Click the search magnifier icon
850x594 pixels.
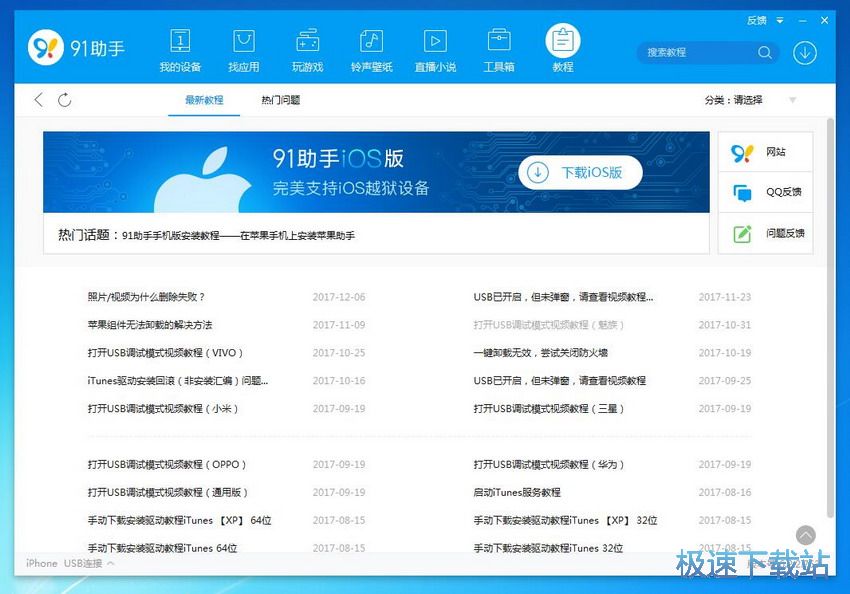coord(765,53)
